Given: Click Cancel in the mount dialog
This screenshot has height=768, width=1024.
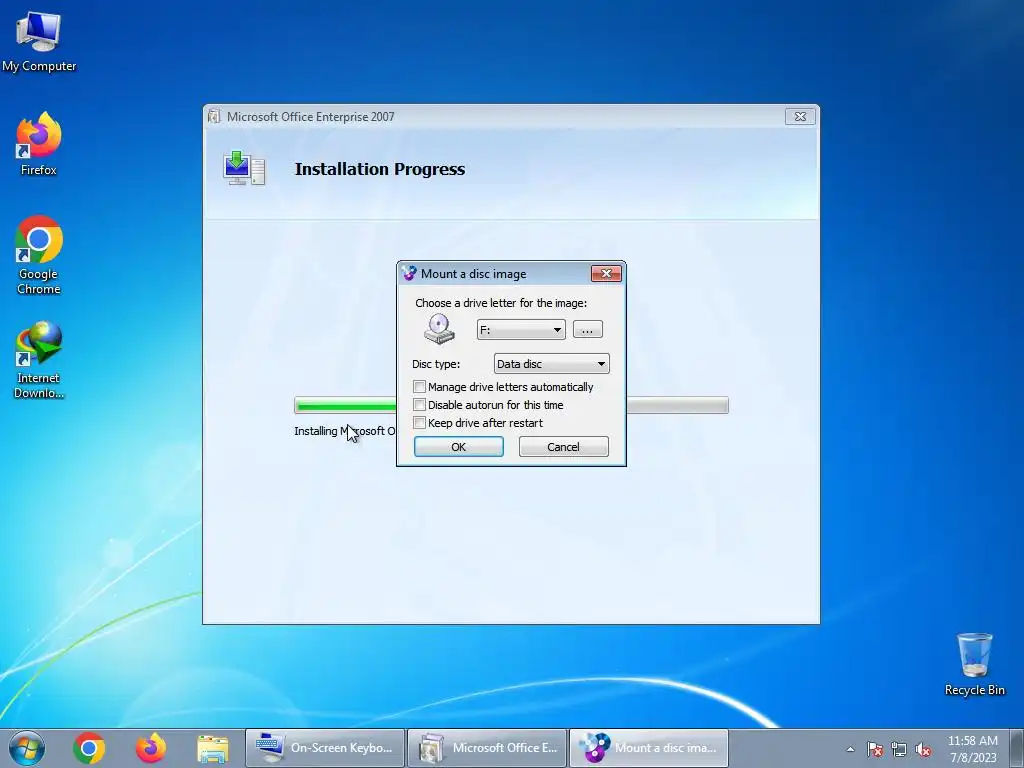Looking at the screenshot, I should (x=563, y=447).
